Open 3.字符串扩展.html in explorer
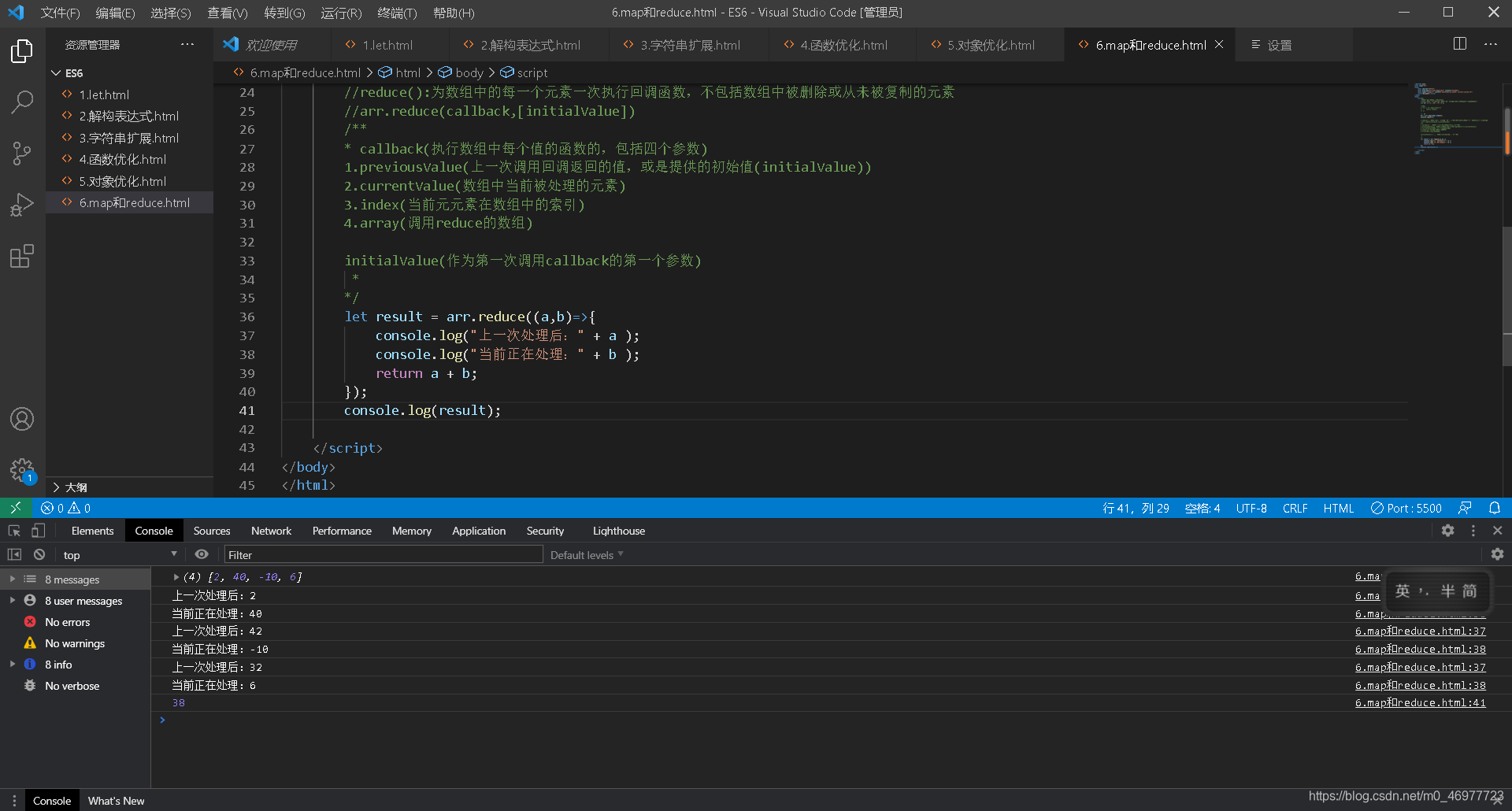This screenshot has height=811, width=1512. (x=129, y=138)
